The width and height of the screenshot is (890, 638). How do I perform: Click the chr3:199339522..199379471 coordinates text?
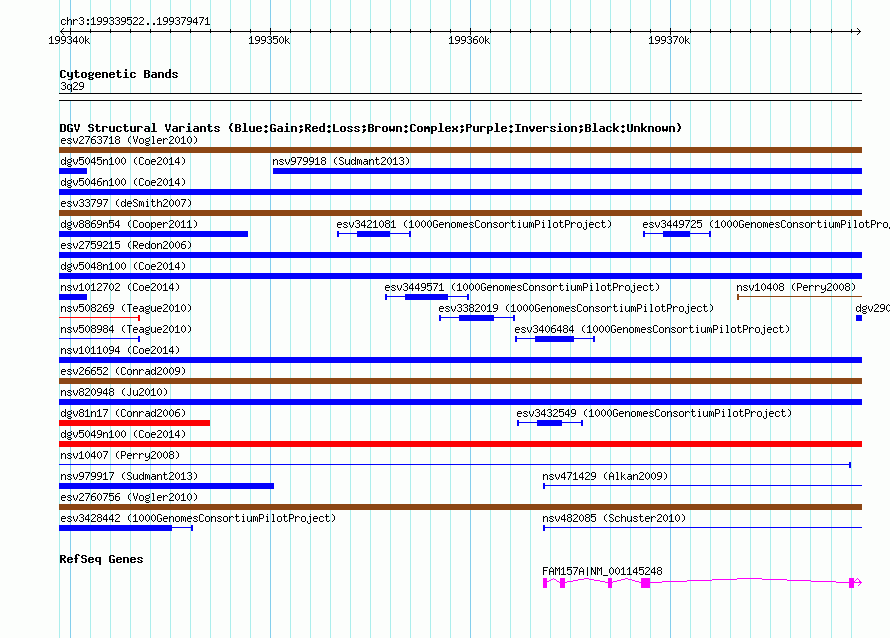pyautogui.click(x=135, y=22)
